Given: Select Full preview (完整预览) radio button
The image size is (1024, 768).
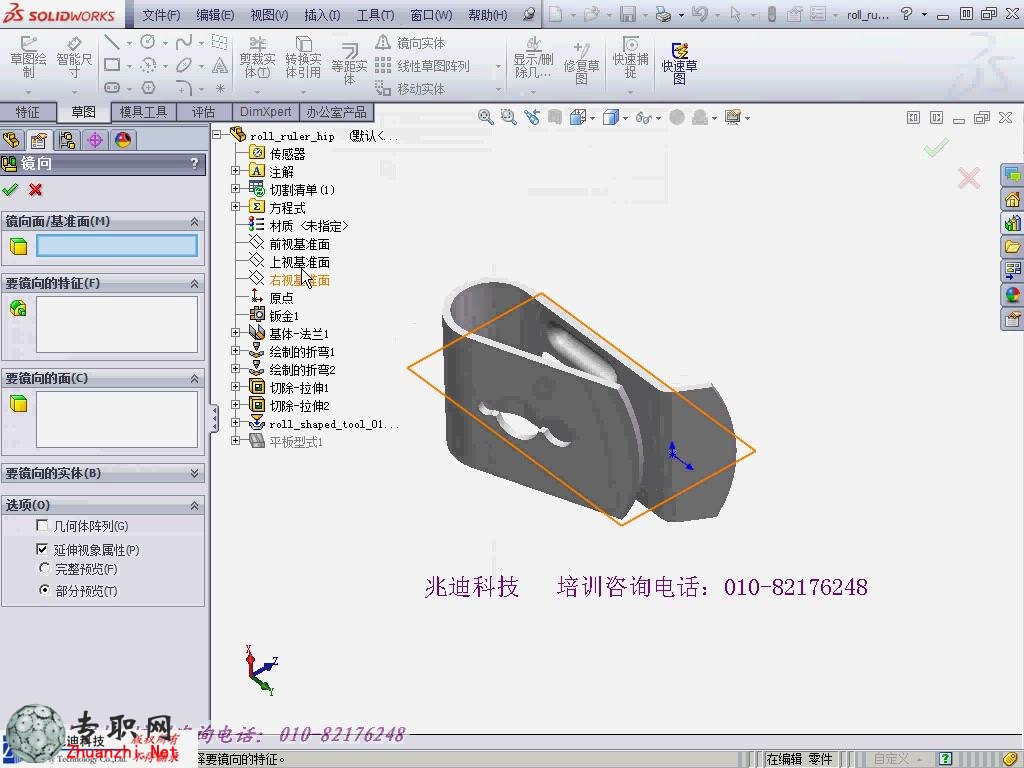Looking at the screenshot, I should (x=44, y=569).
